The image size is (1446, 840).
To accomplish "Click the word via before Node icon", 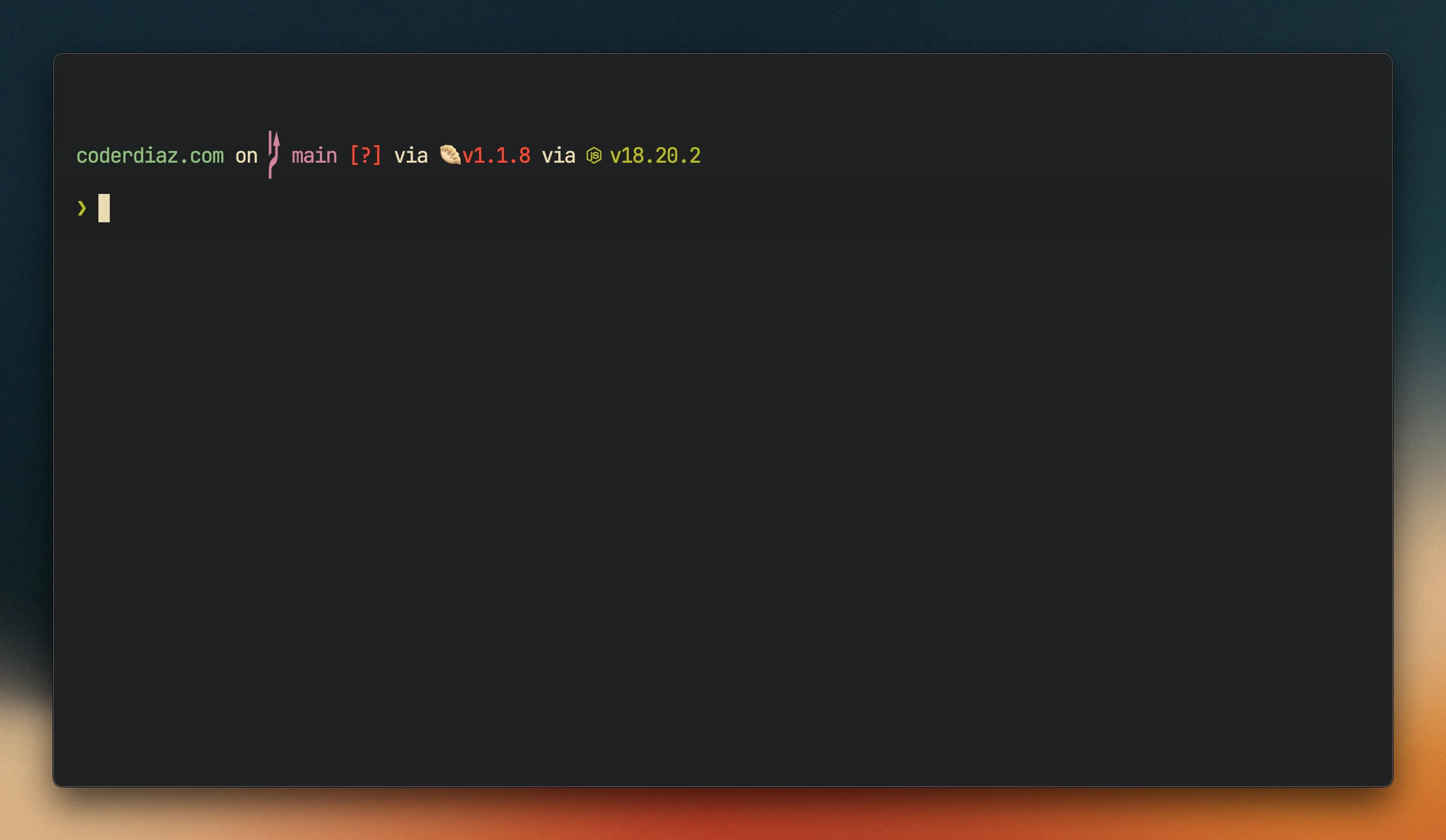I will pos(558,156).
